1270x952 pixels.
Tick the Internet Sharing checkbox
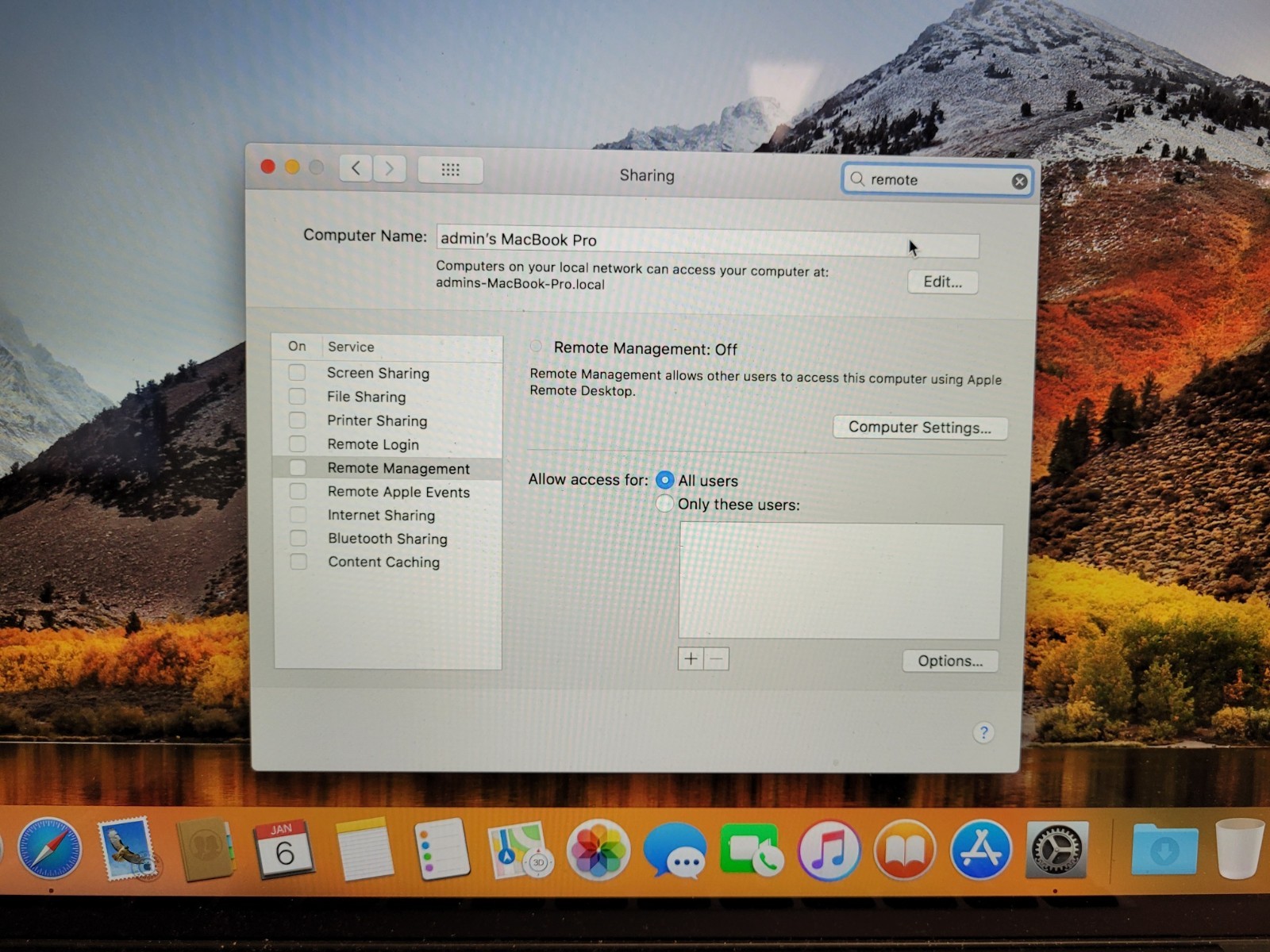298,515
